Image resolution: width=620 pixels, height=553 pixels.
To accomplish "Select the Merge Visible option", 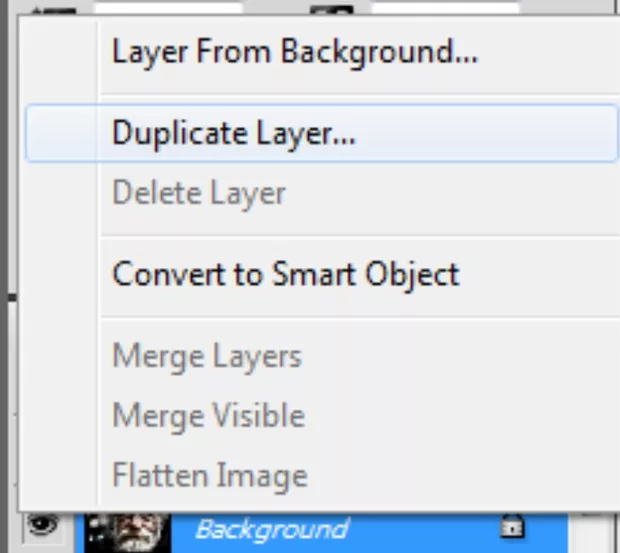I will 208,415.
